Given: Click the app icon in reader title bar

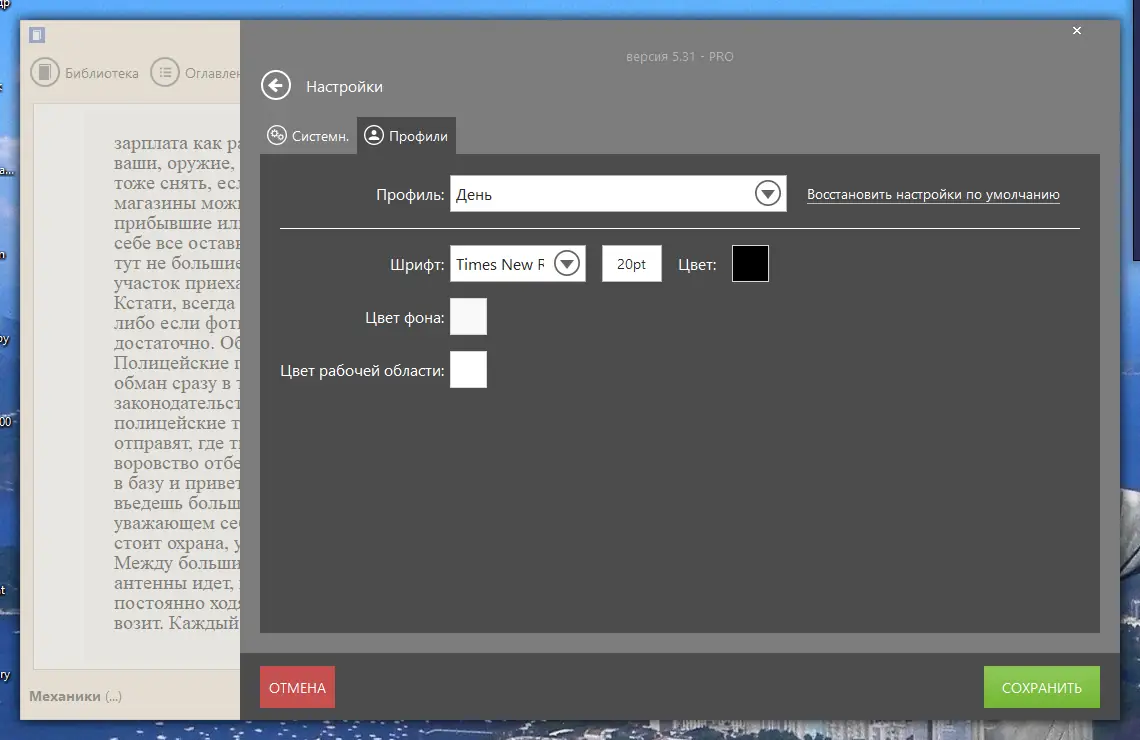Looking at the screenshot, I should point(37,34).
